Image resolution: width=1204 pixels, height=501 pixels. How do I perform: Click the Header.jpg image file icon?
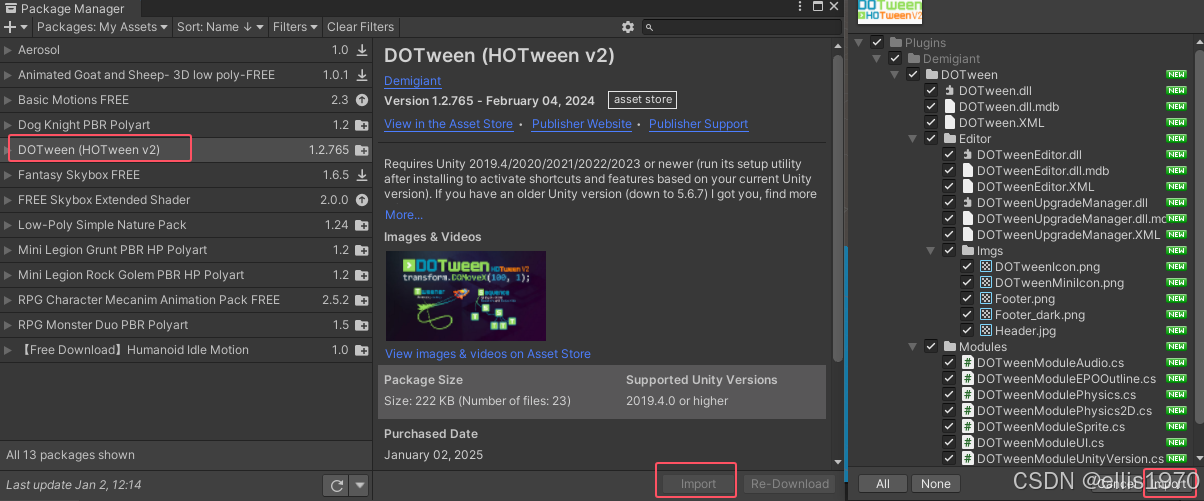(x=986, y=331)
